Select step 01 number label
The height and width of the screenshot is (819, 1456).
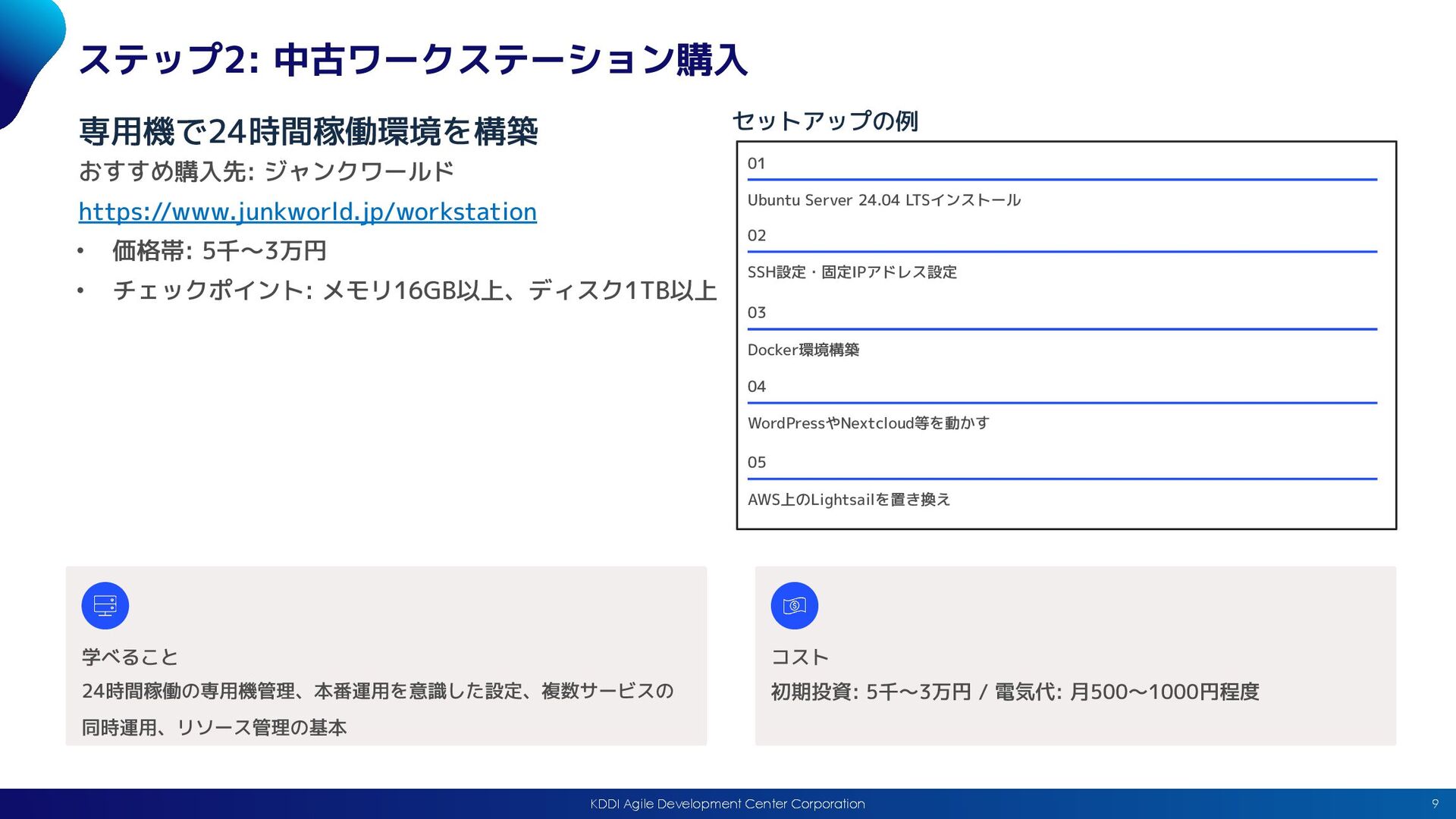tap(756, 164)
